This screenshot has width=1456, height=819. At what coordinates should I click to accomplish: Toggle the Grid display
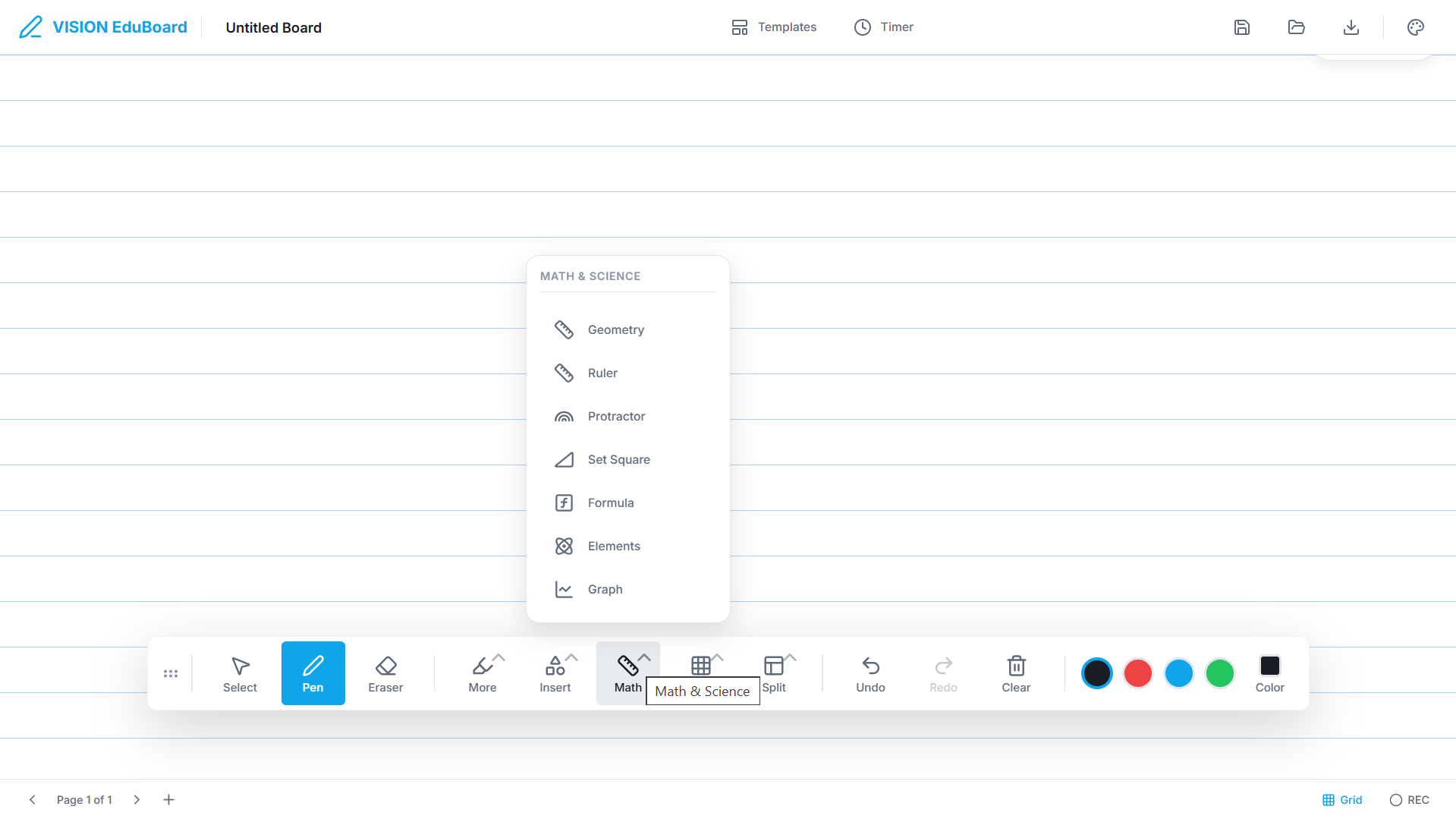coord(1342,800)
